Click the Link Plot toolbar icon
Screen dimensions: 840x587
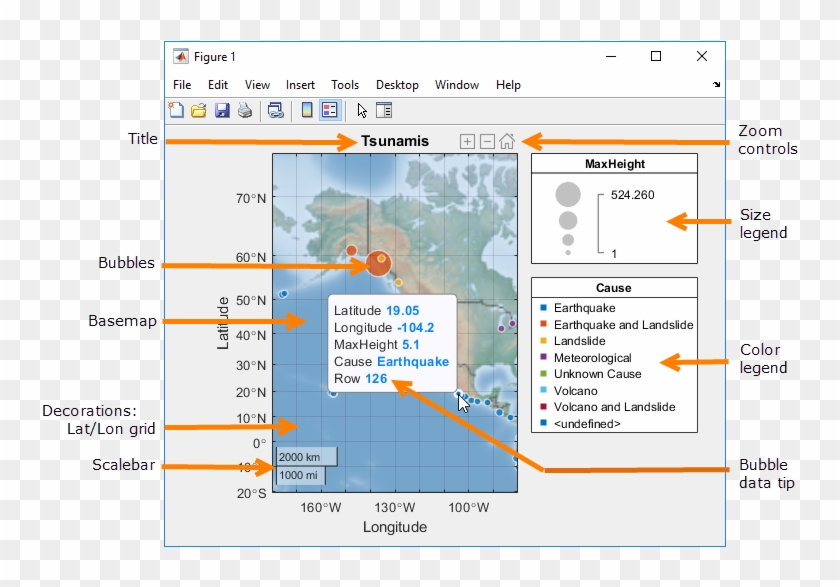pos(275,110)
